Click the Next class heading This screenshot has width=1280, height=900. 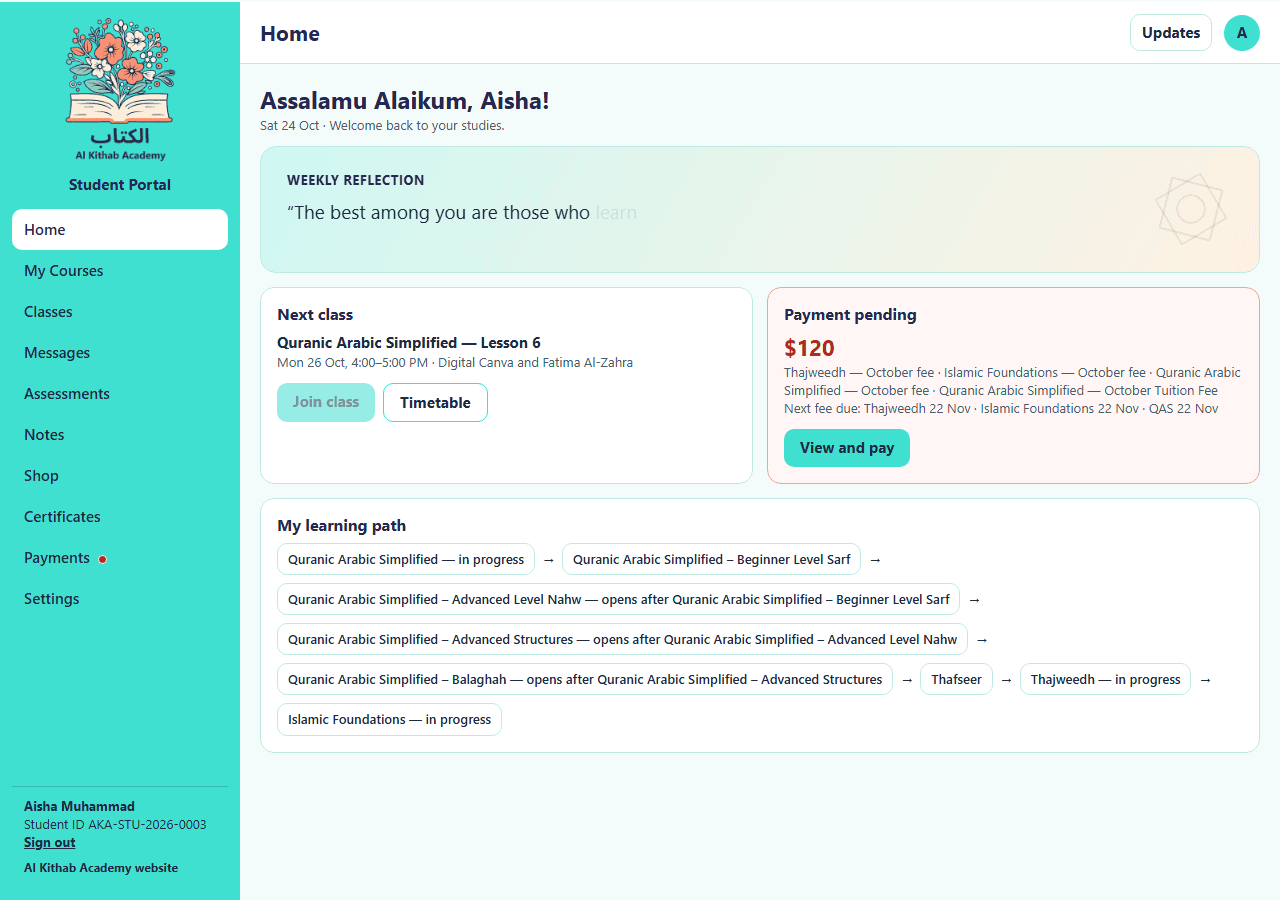point(315,315)
